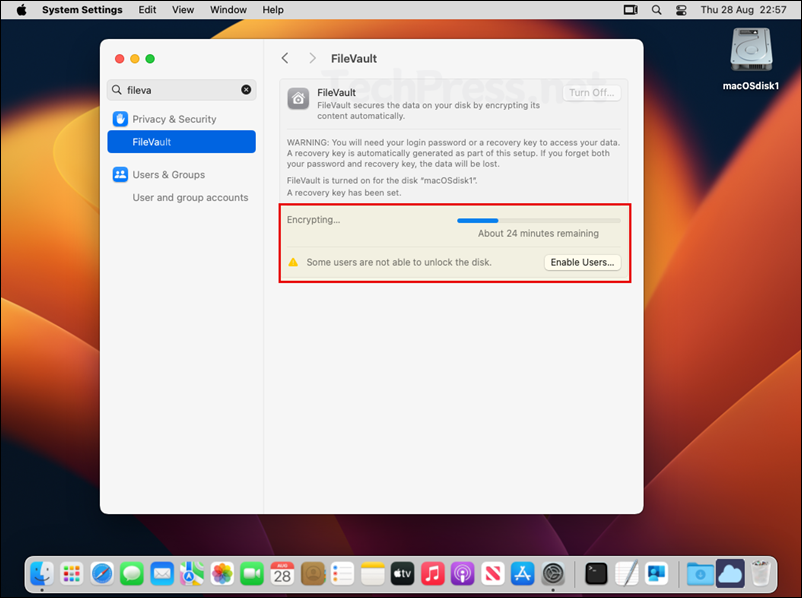The height and width of the screenshot is (598, 802).
Task: Click date and time in menu bar
Action: (x=743, y=10)
